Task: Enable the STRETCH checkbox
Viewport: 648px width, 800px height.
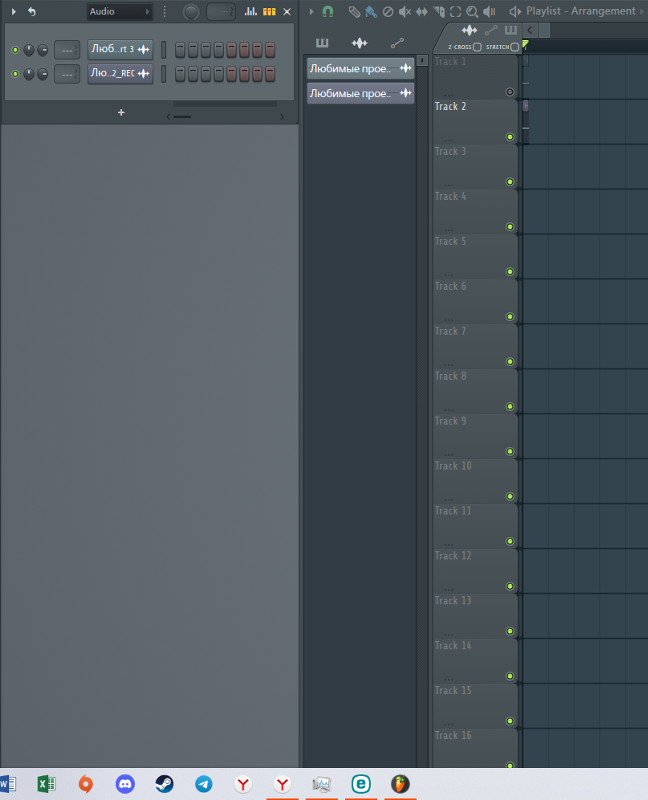Action: click(515, 47)
